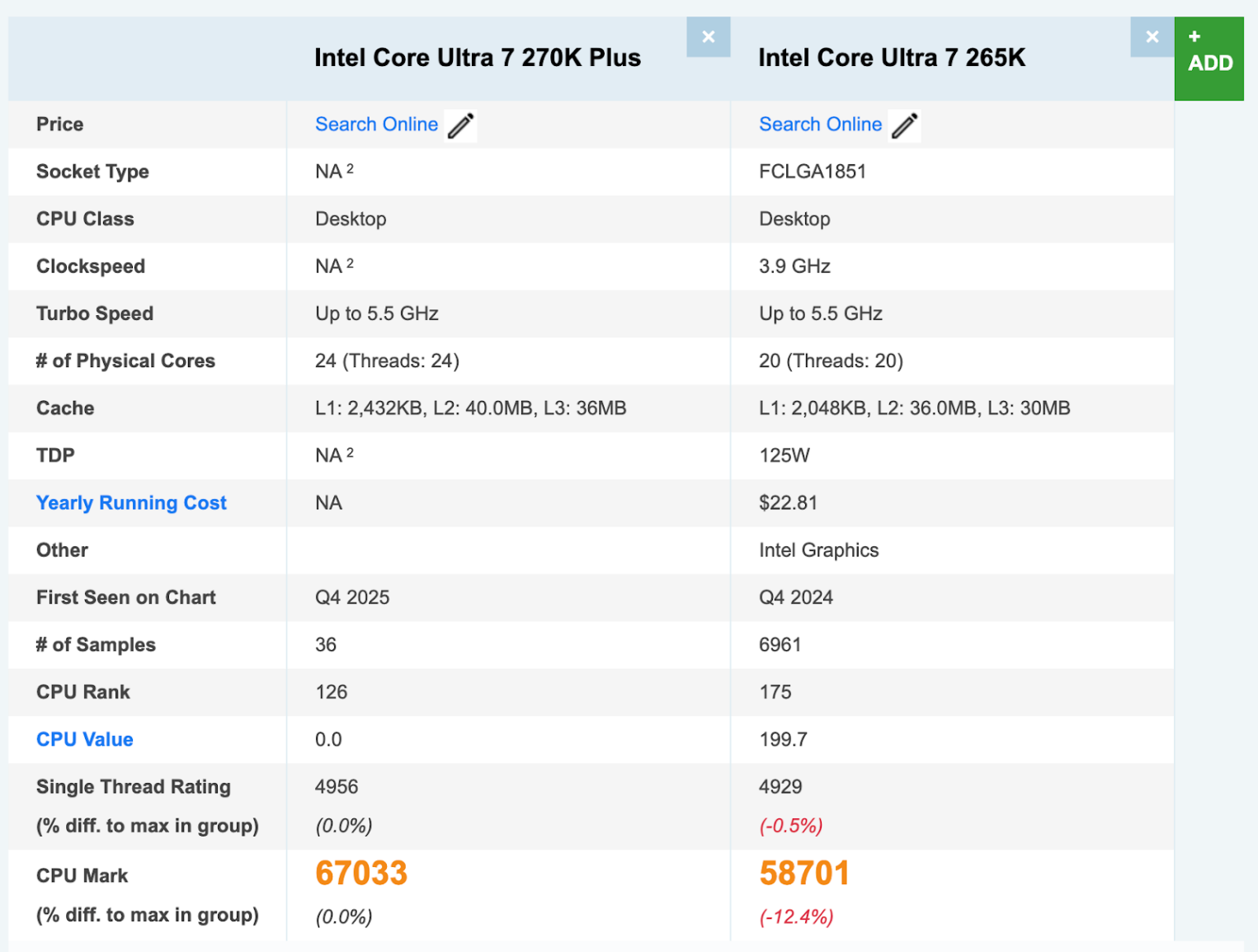Select the Intel Core Ultra 7 265K heading
Screen dimensions: 1258x952
tap(892, 57)
